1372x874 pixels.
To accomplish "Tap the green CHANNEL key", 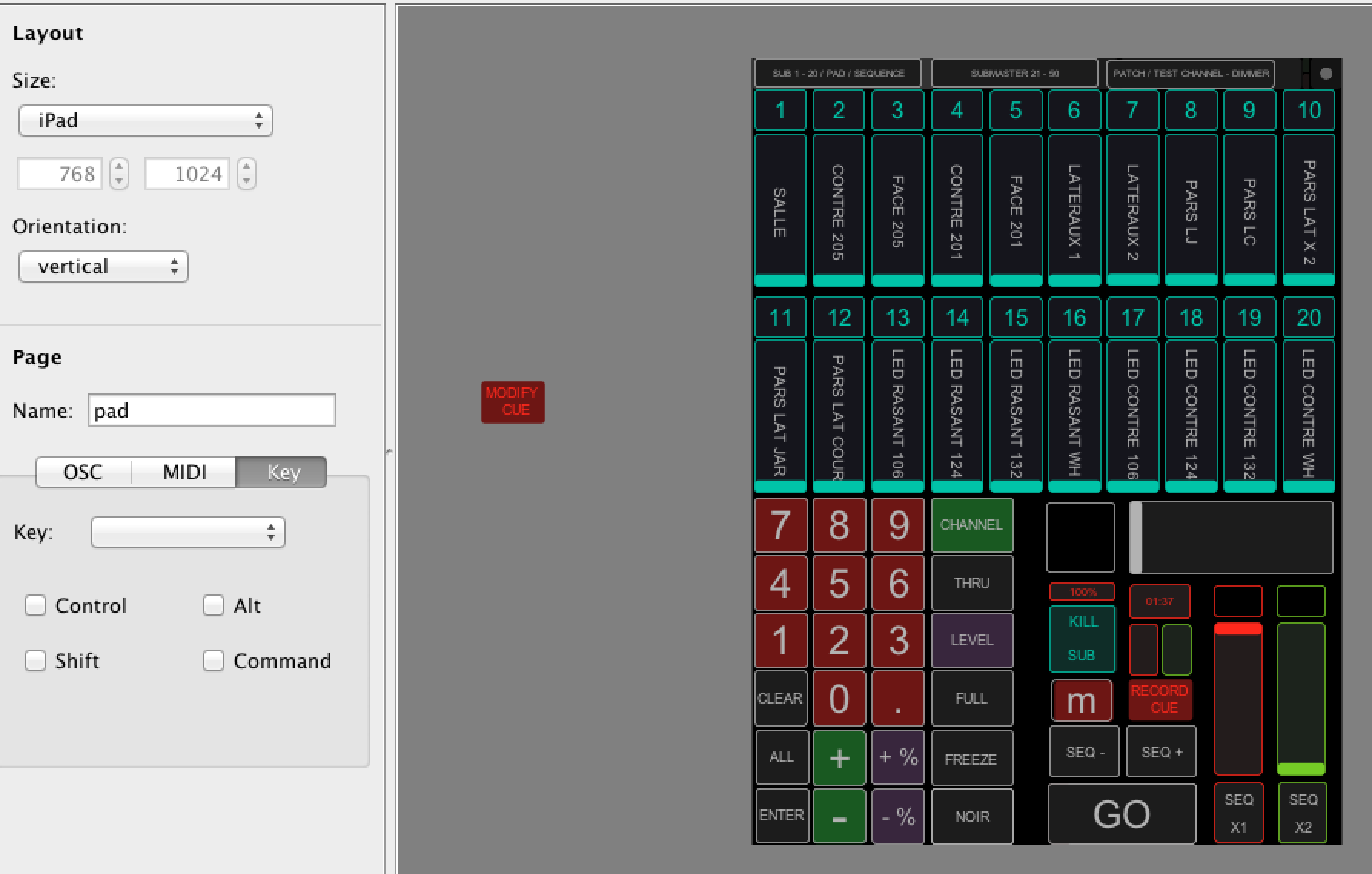I will click(972, 525).
